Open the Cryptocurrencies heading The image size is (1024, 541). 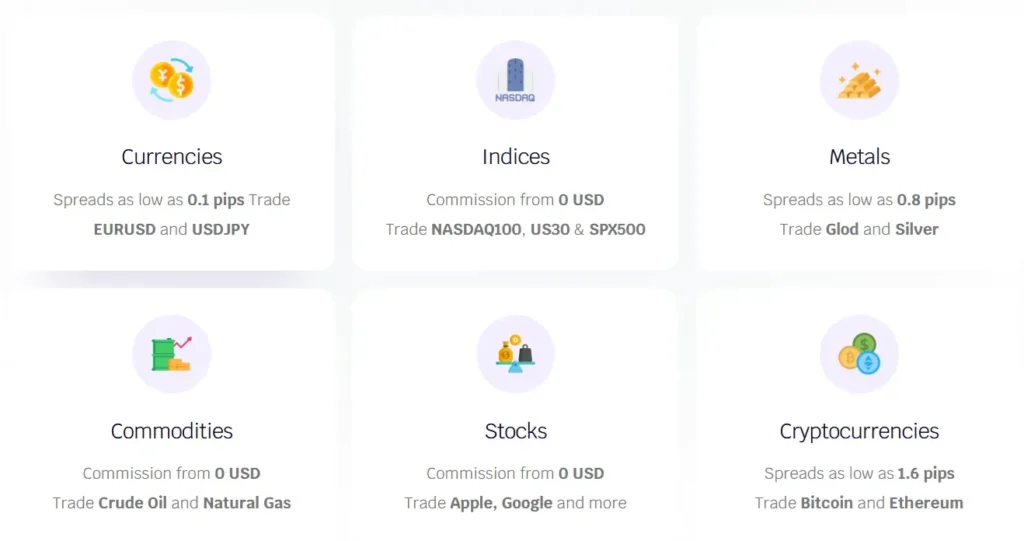(859, 431)
